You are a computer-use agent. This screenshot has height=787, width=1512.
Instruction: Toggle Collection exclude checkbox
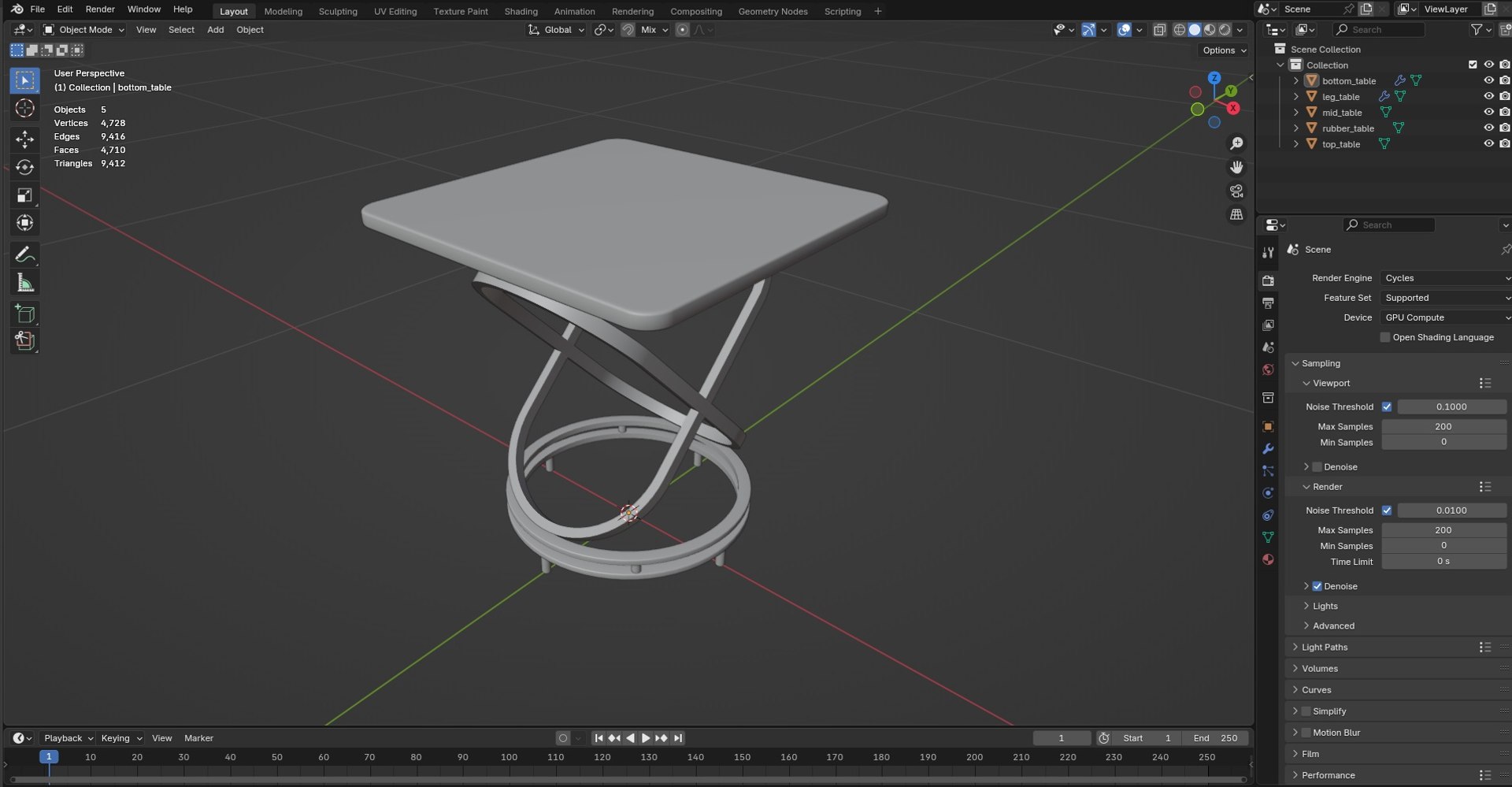point(1472,65)
